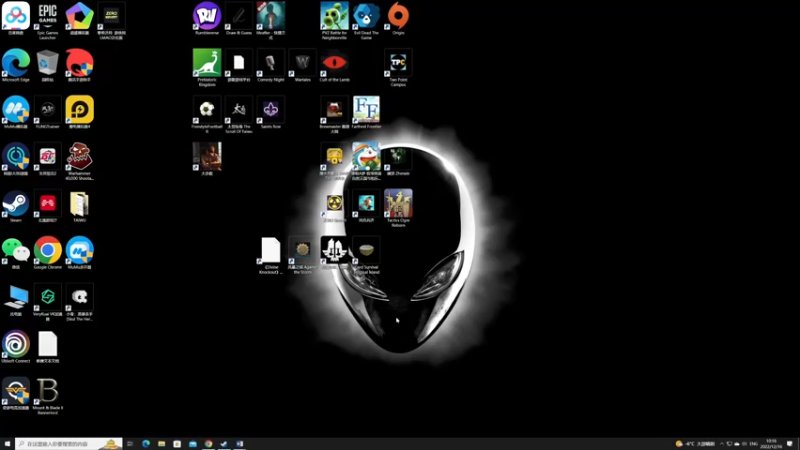
Task: Show hidden system tray icons
Action: coord(721,444)
